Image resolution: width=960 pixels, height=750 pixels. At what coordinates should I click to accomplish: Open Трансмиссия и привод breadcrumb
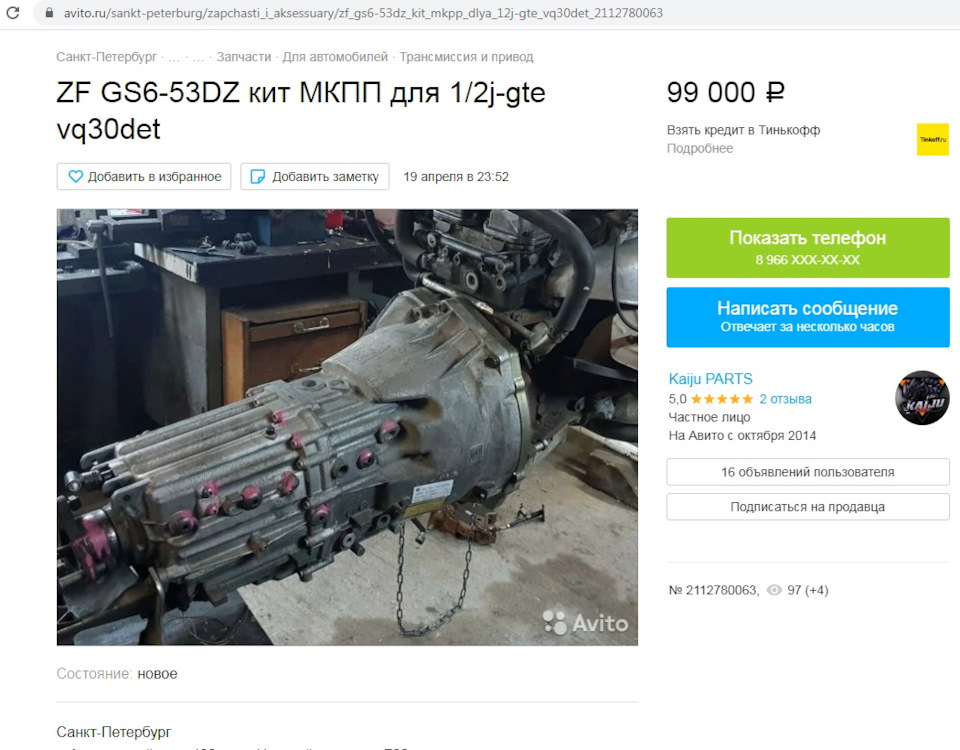coord(467,57)
